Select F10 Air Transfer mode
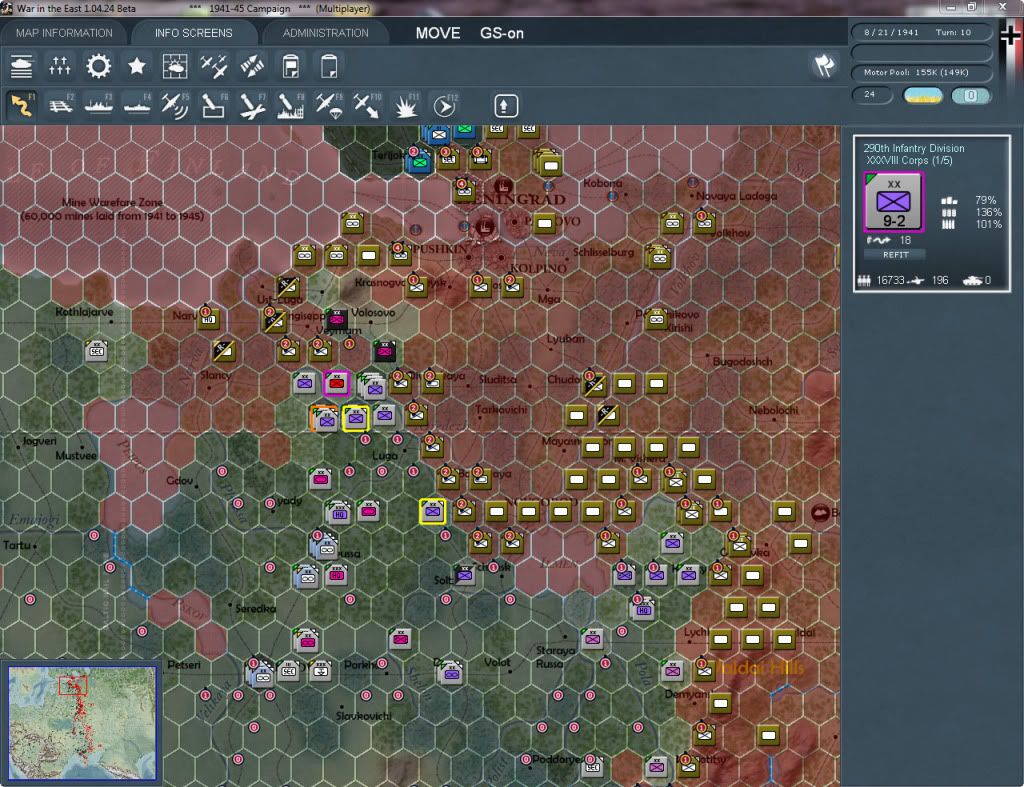 coord(367,106)
